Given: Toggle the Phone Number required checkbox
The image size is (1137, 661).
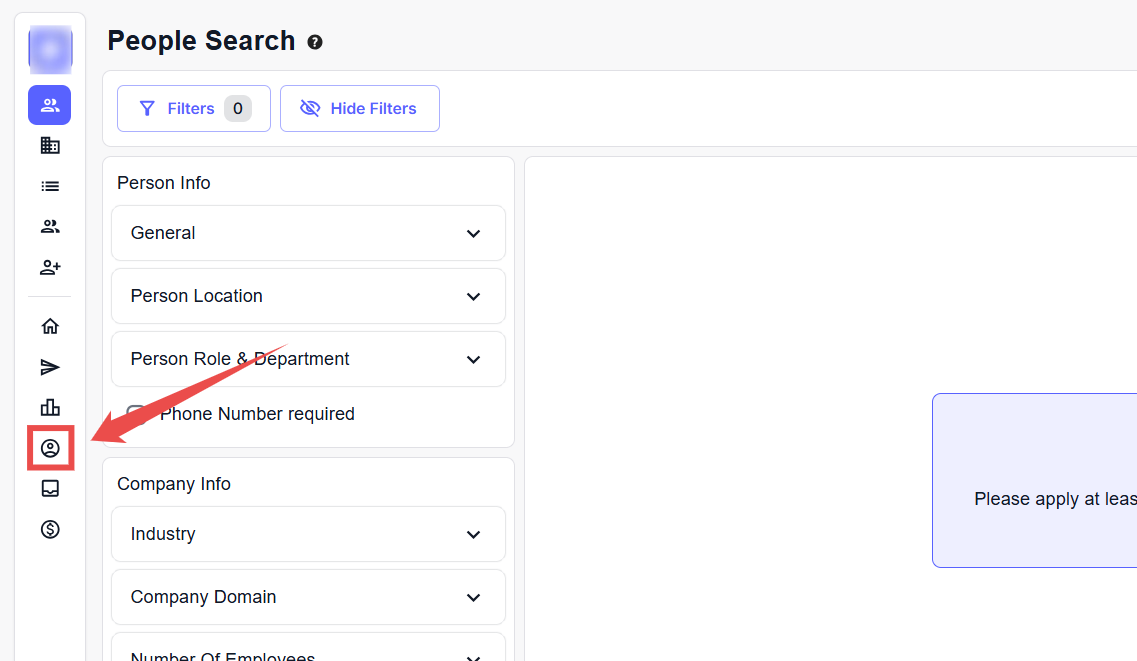Looking at the screenshot, I should point(137,414).
